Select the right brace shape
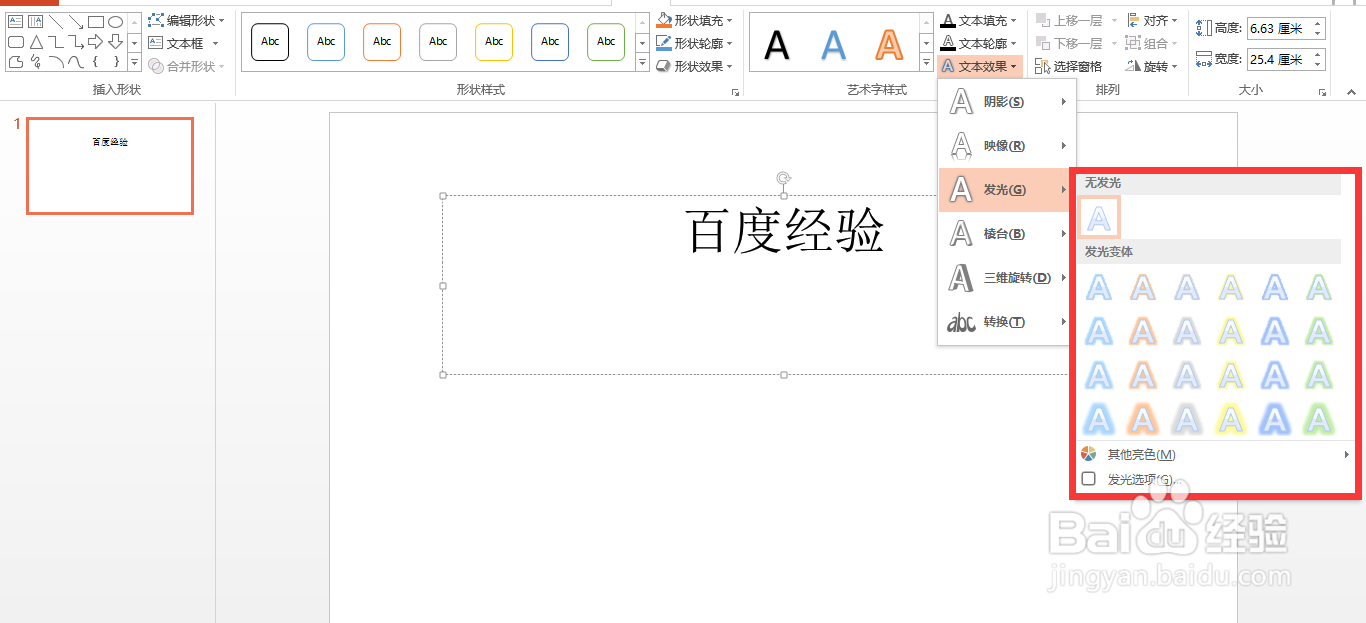 (x=116, y=62)
